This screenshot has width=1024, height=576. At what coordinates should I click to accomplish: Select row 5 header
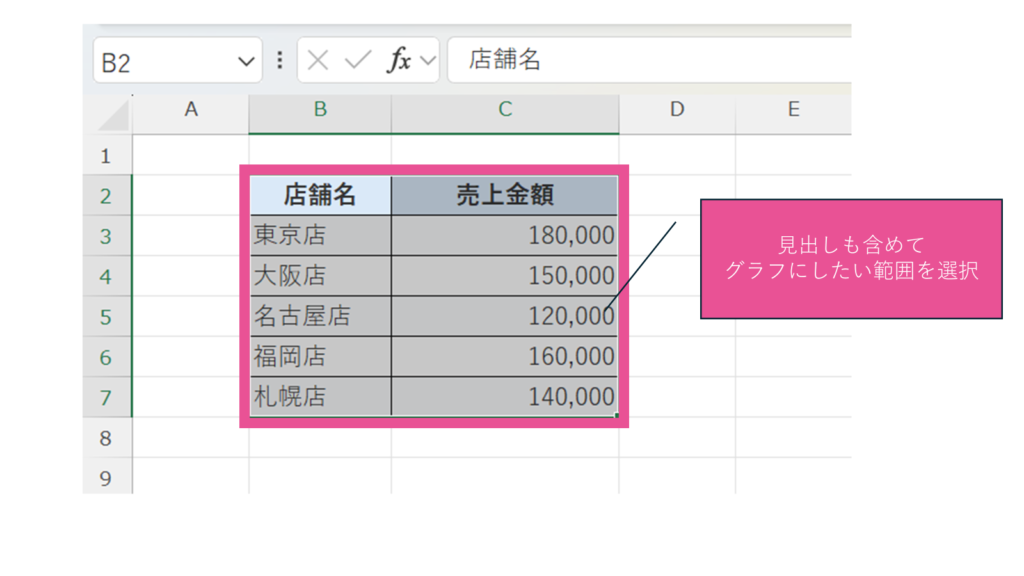tap(107, 317)
